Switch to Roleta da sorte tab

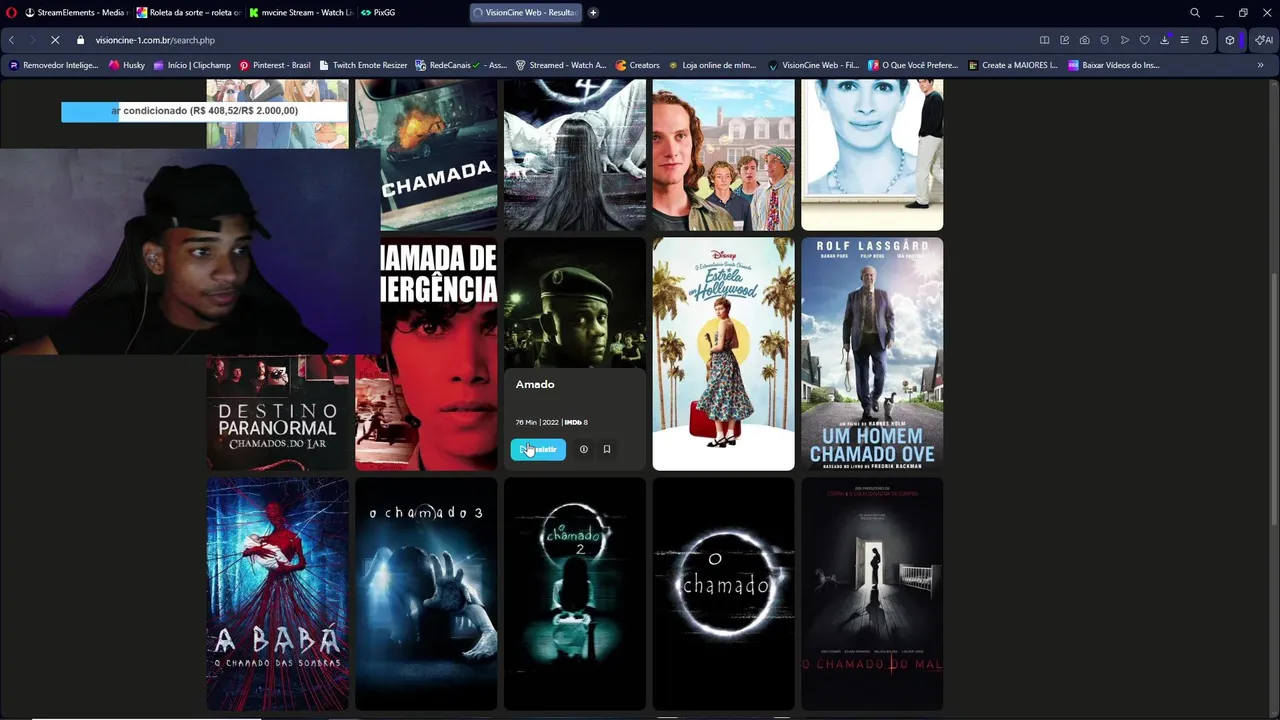(188, 13)
